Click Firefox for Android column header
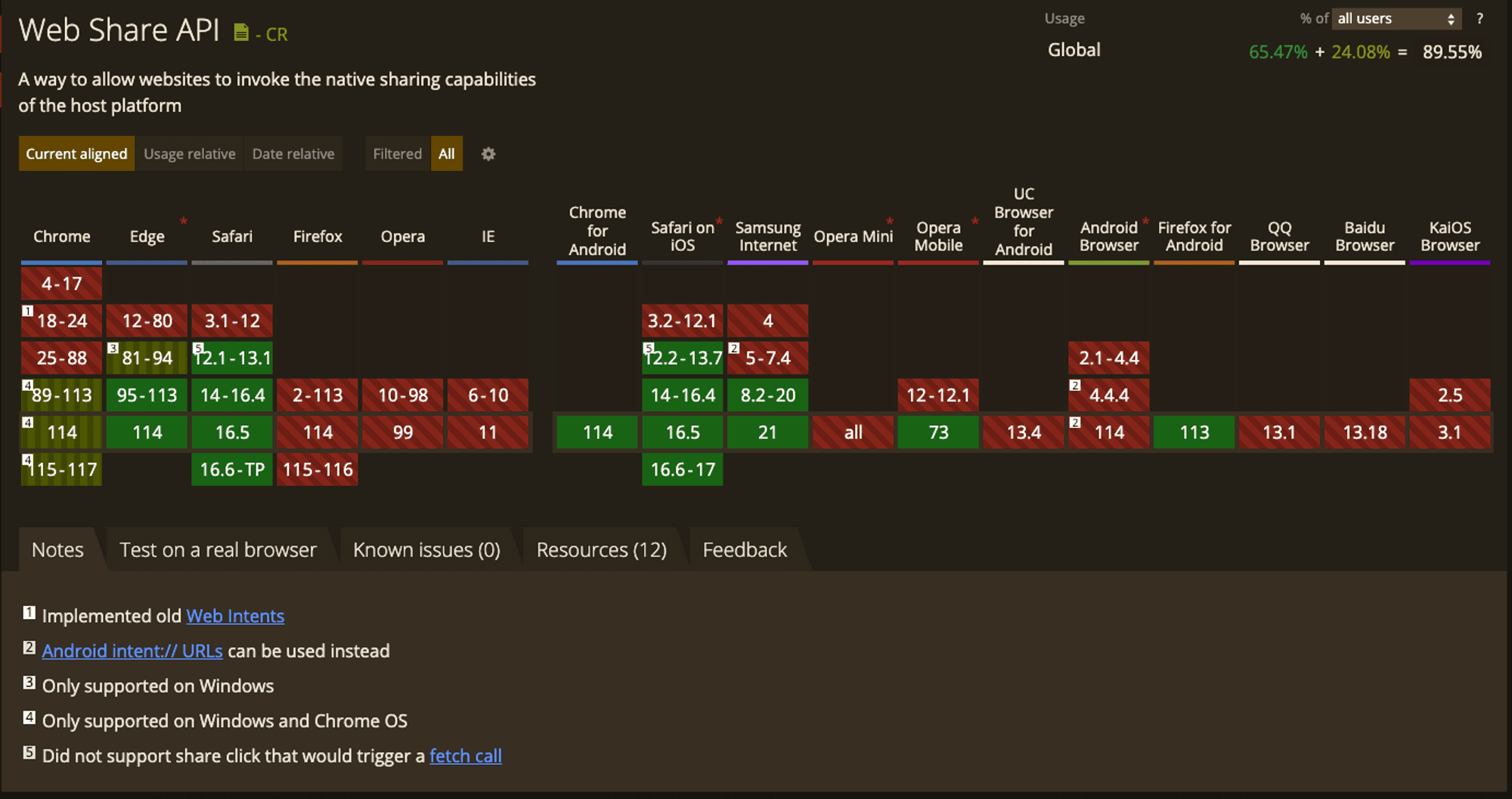Screen dimensions: 1512x799 (x=1194, y=237)
